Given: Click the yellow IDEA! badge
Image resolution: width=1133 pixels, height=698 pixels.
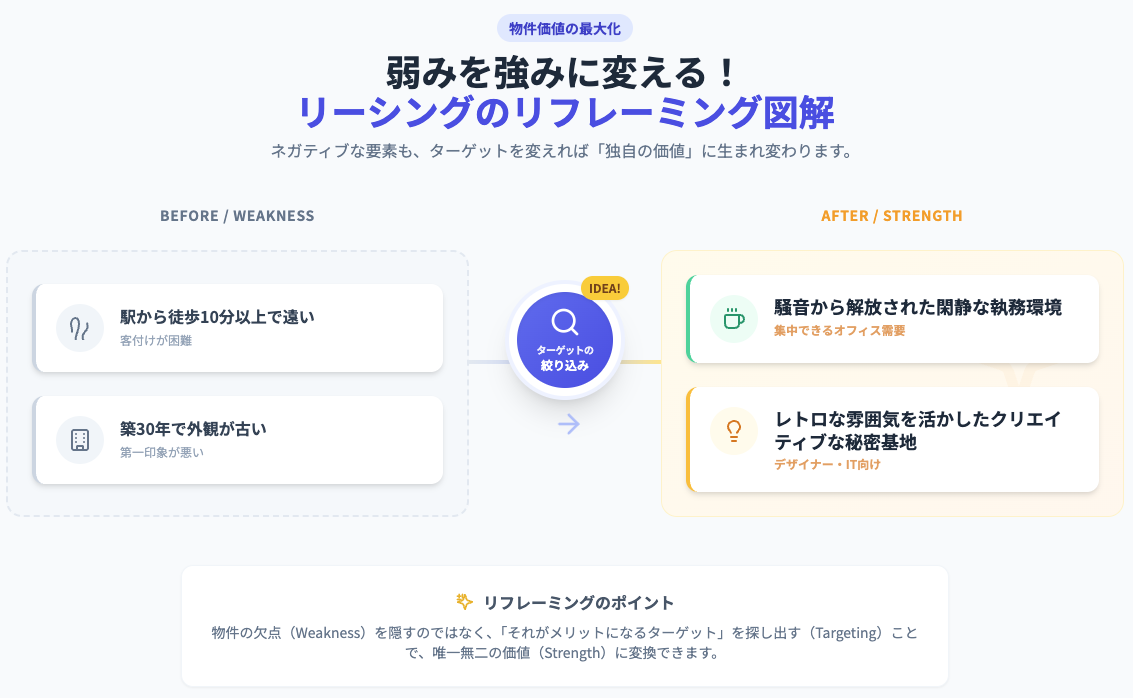Looking at the screenshot, I should 605,288.
